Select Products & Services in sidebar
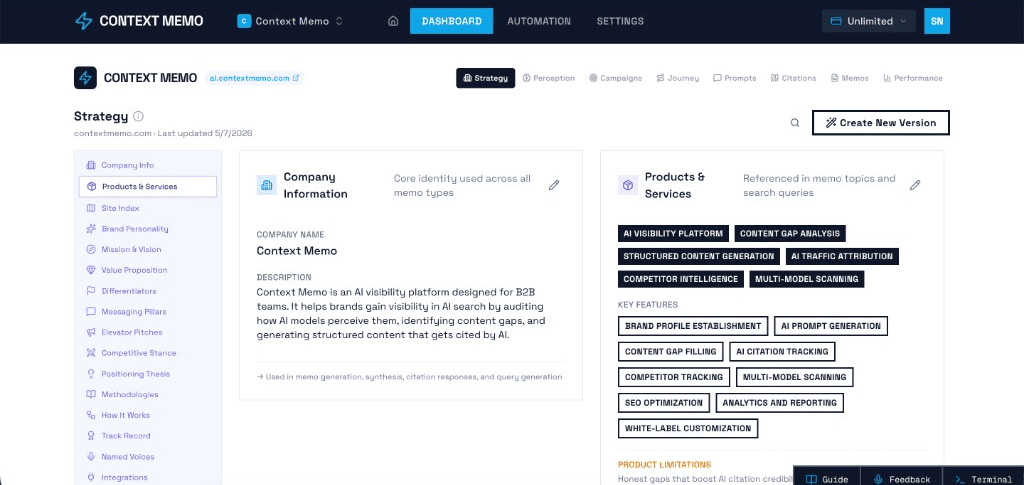The width and height of the screenshot is (1024, 485). 148,187
